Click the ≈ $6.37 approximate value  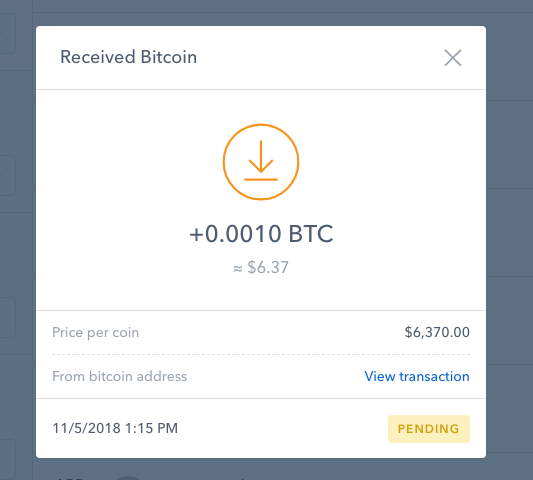coord(261,267)
